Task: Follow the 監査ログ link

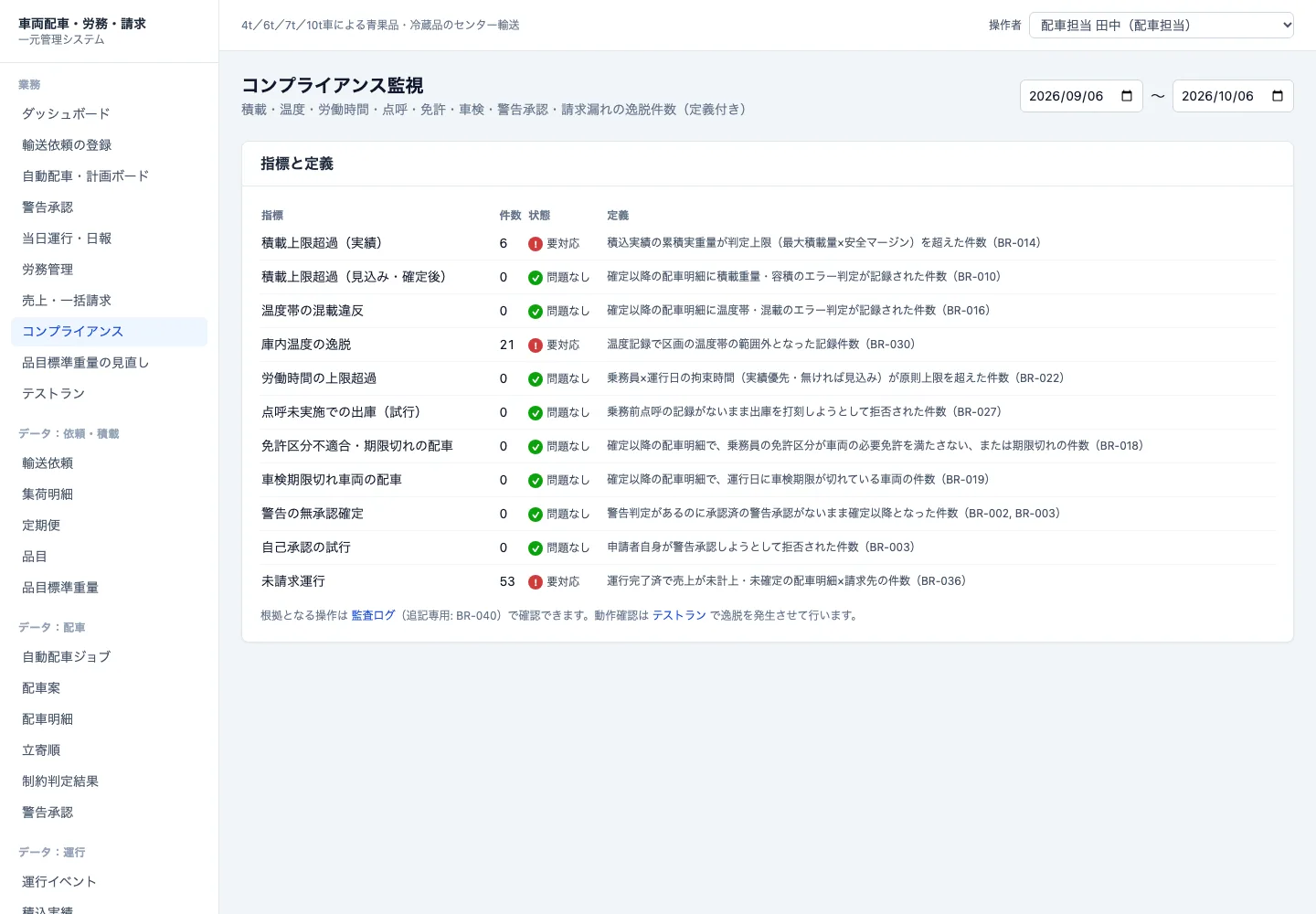Action: click(x=373, y=615)
